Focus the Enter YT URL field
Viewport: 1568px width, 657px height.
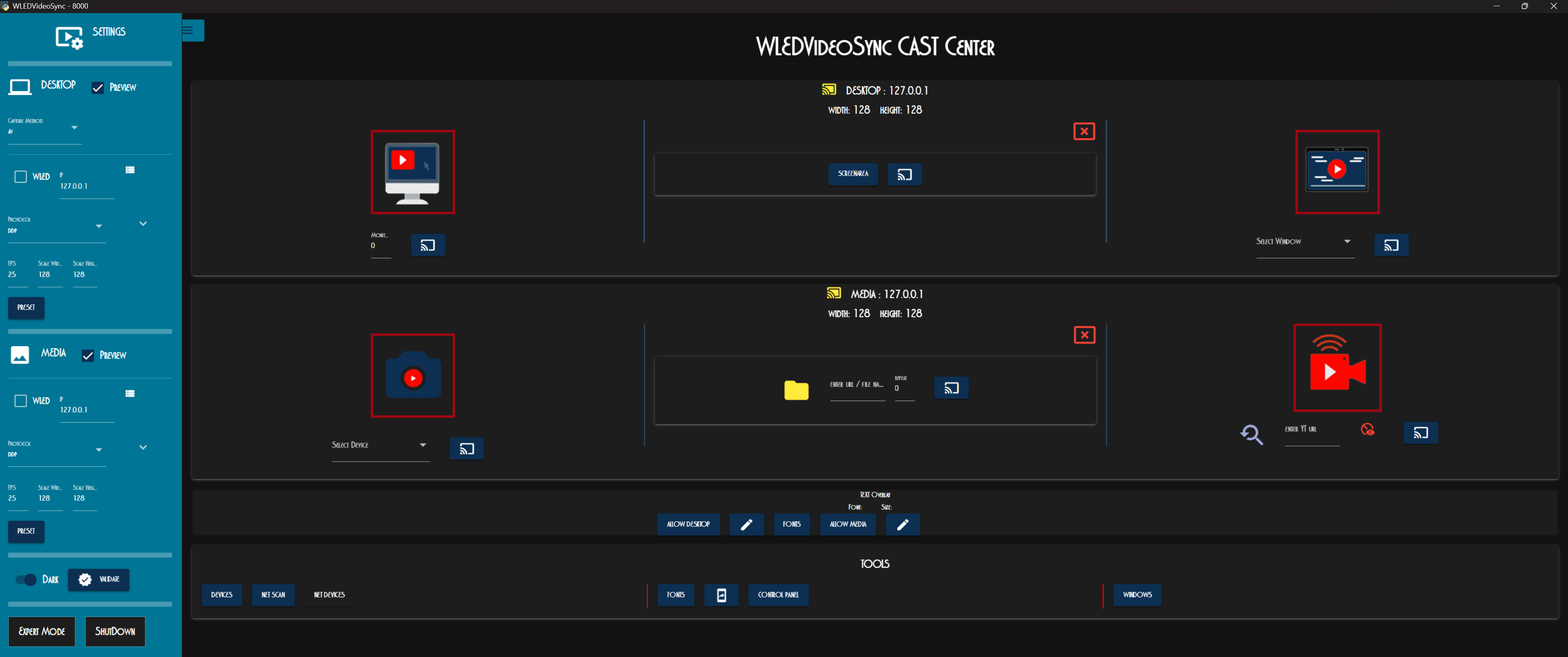pos(1312,432)
